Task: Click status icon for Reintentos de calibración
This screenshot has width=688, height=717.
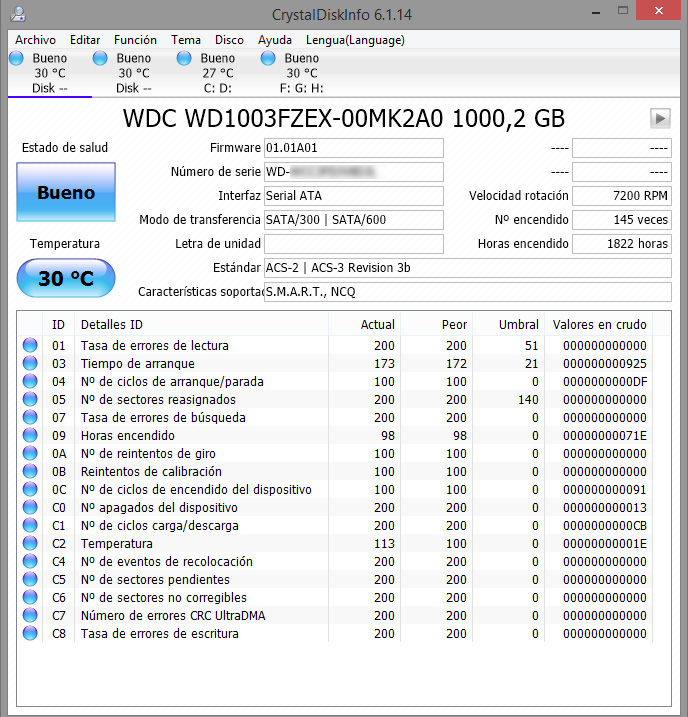Action: coord(30,471)
